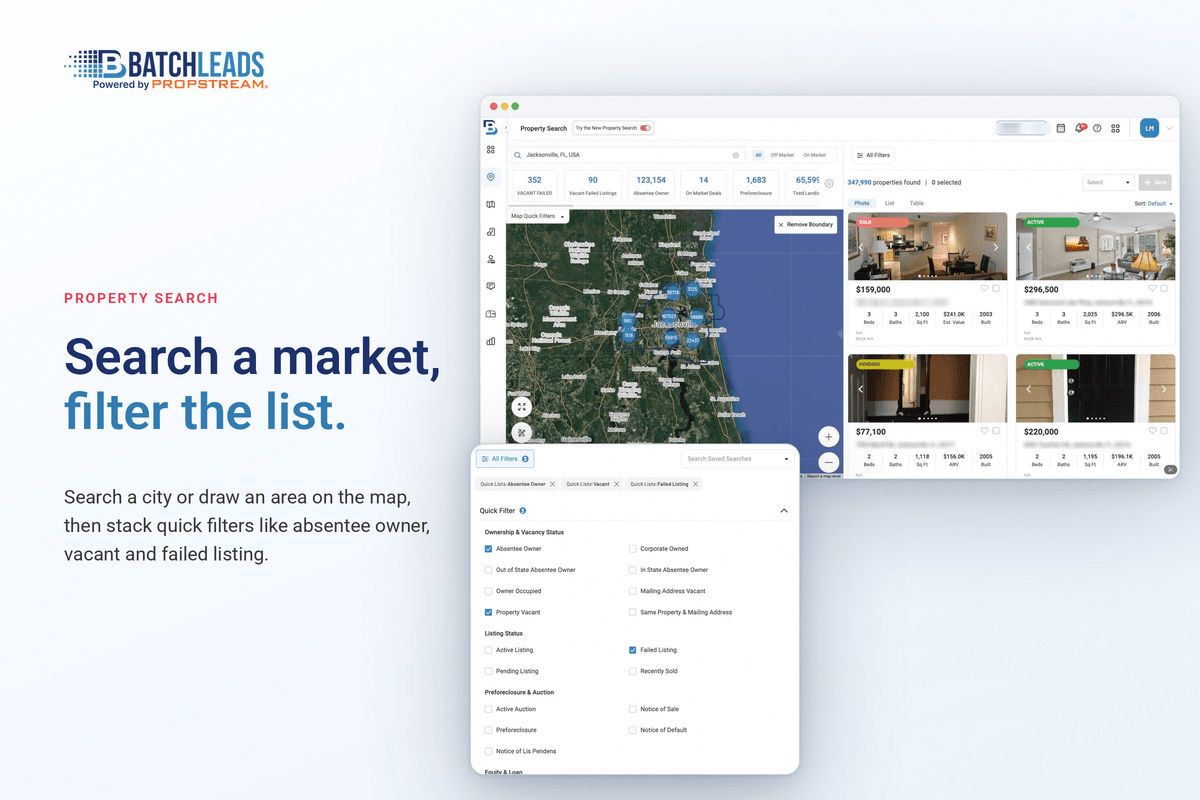Open the dashboard grid icon in sidebar

[x=491, y=149]
